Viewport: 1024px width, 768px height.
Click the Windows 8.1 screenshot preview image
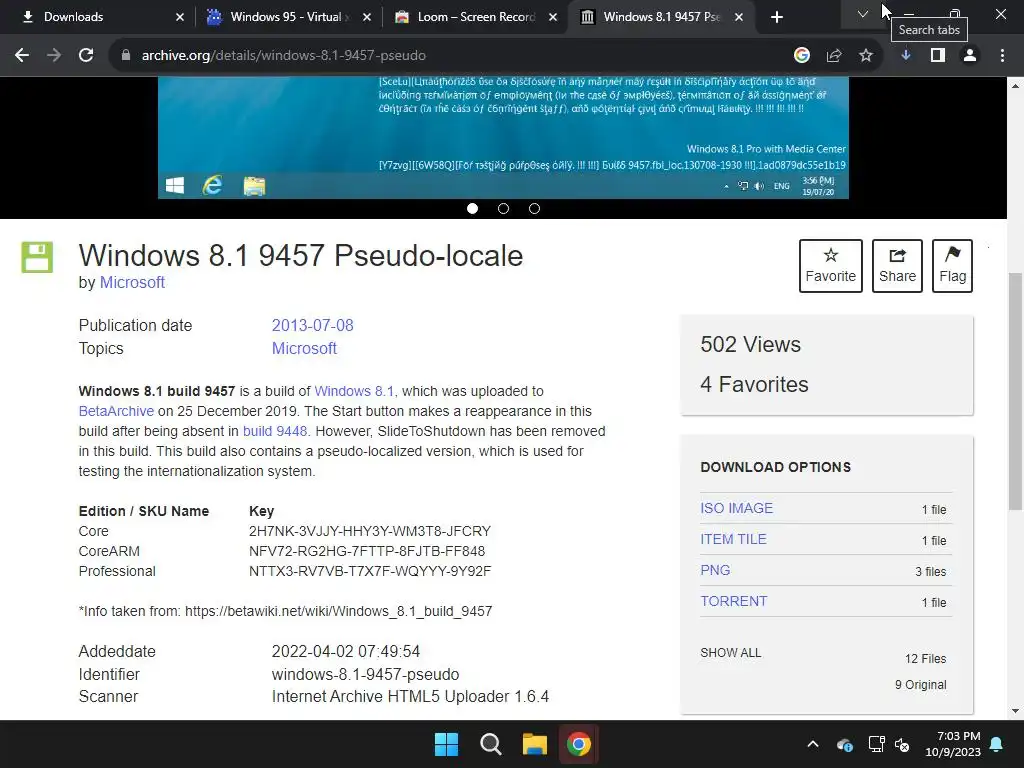[x=503, y=137]
